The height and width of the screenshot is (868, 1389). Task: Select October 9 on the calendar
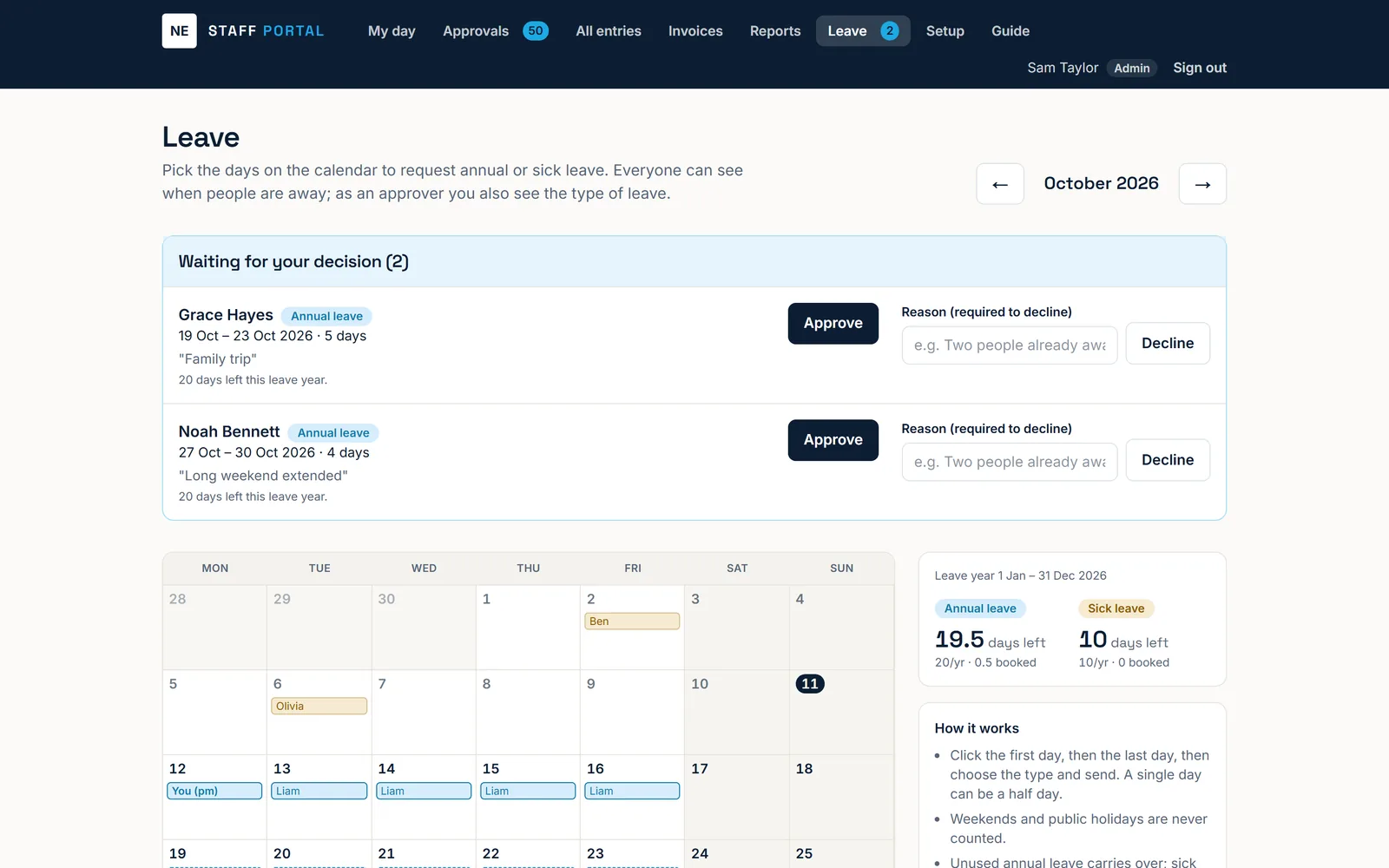tap(632, 712)
